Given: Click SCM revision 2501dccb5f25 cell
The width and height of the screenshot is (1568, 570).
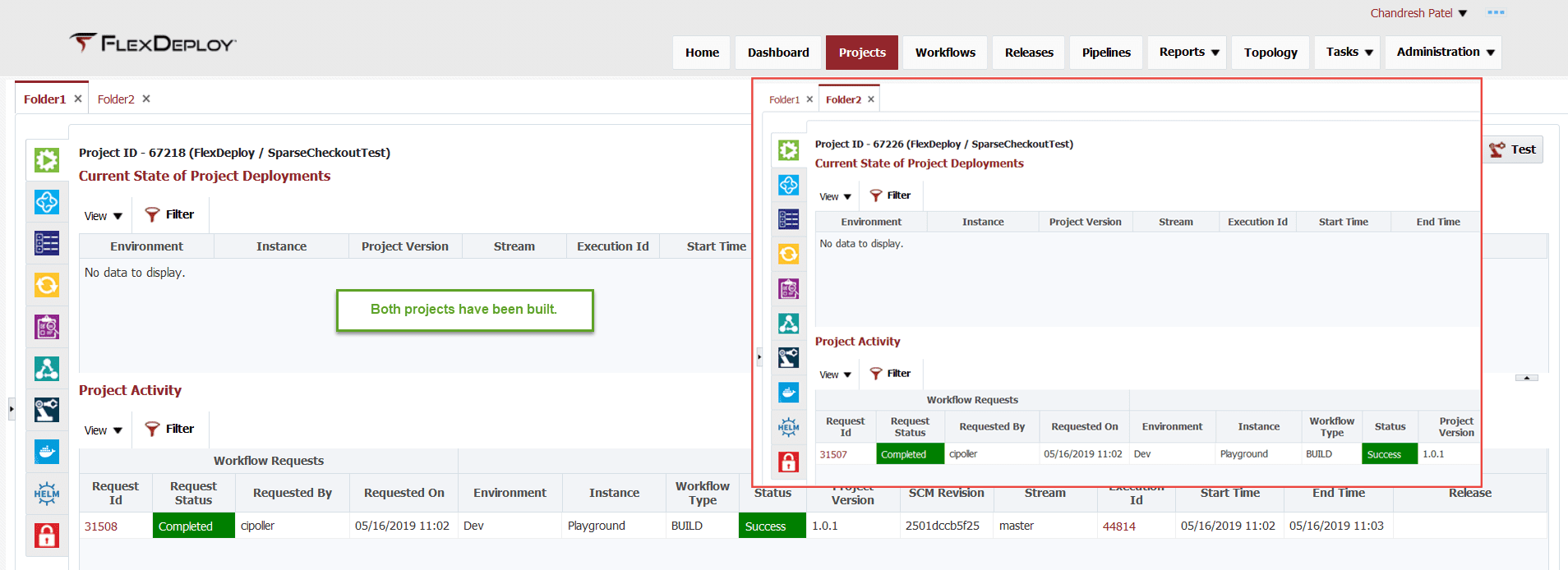Looking at the screenshot, I should tap(947, 526).
